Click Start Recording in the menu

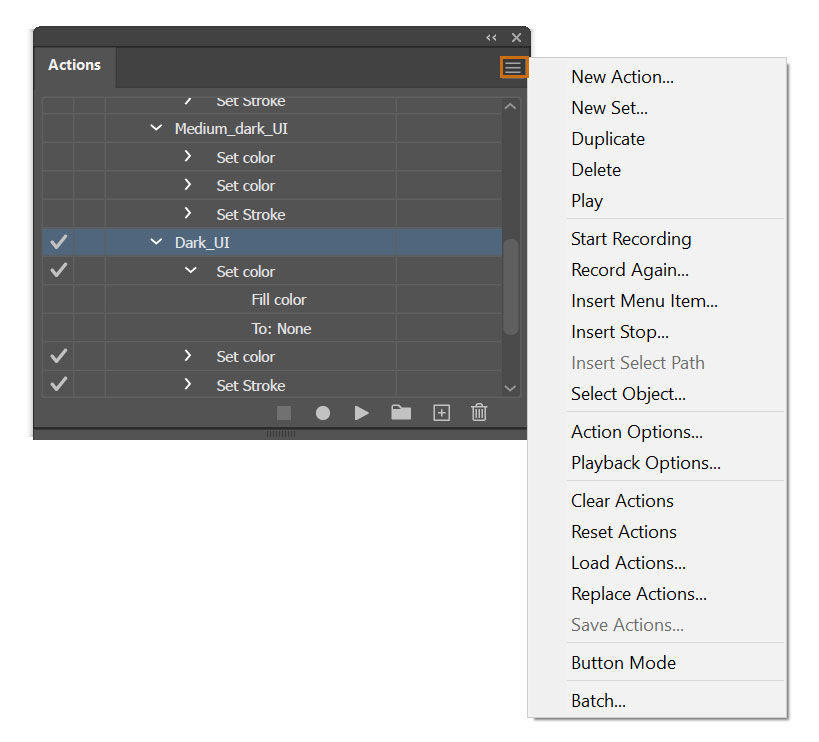tap(630, 239)
